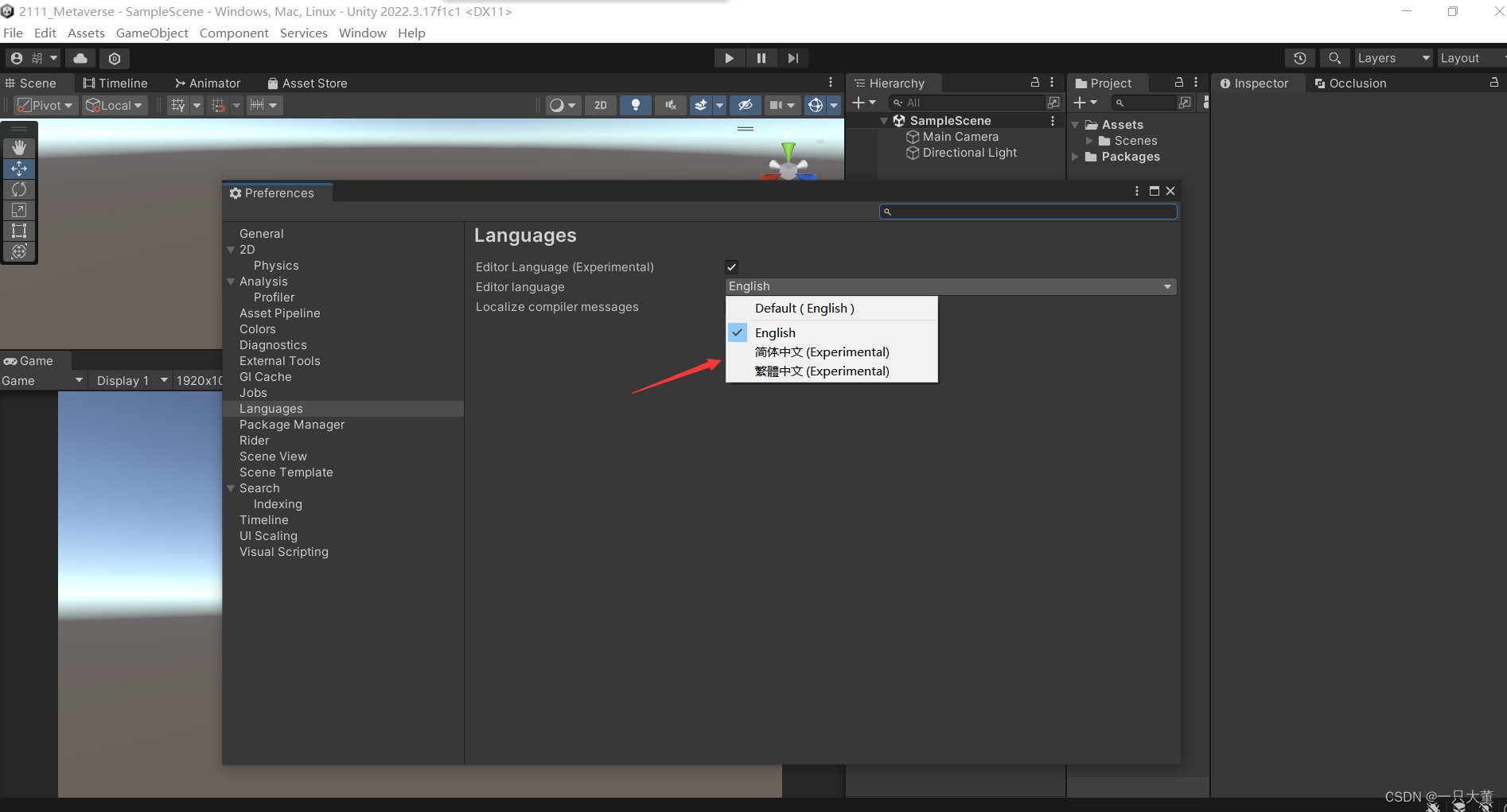Screen dimensions: 1507x812
Task: Lock the Hierarchy panel
Action: point(1035,83)
